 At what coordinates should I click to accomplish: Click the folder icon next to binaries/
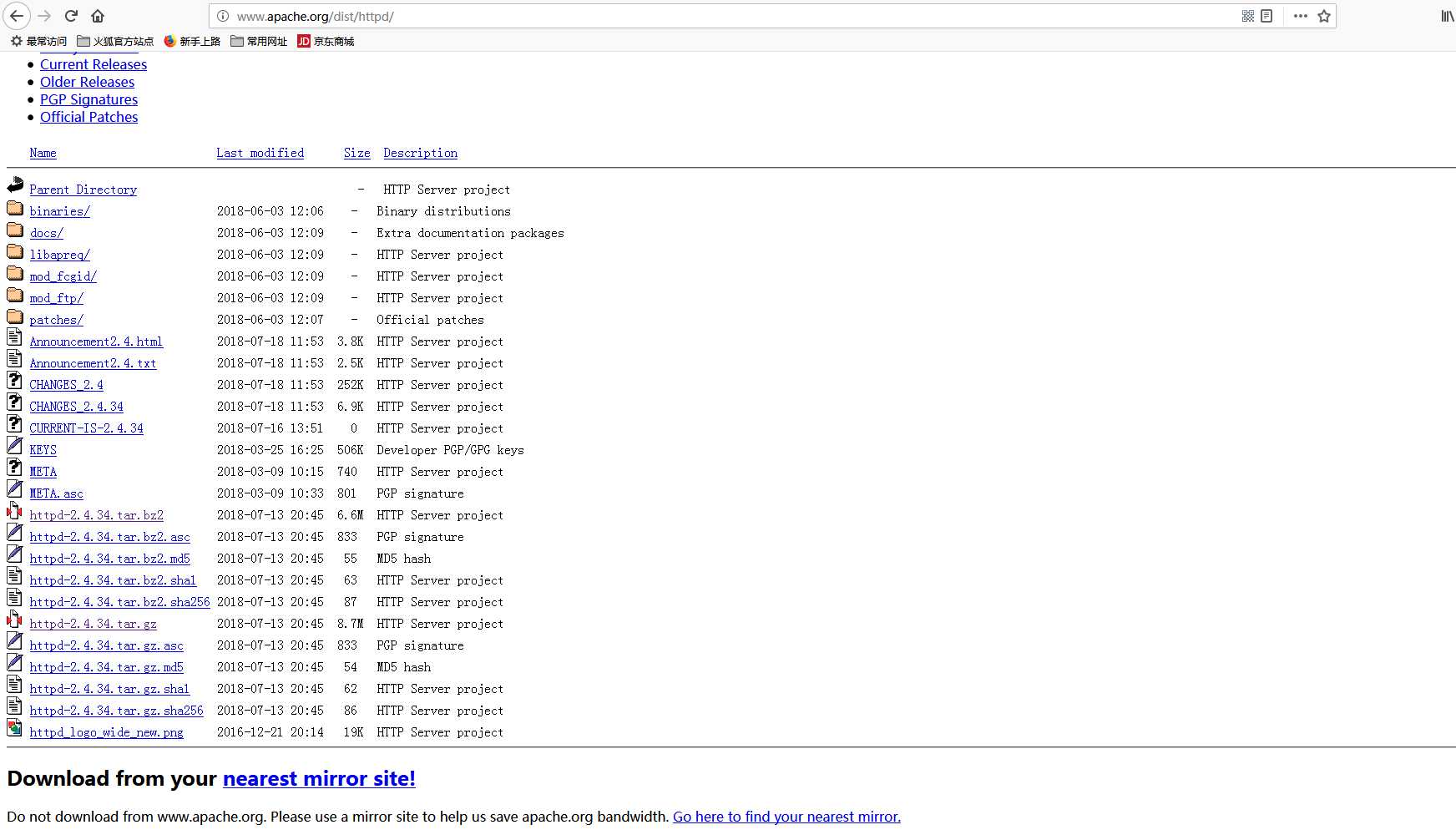(x=15, y=208)
